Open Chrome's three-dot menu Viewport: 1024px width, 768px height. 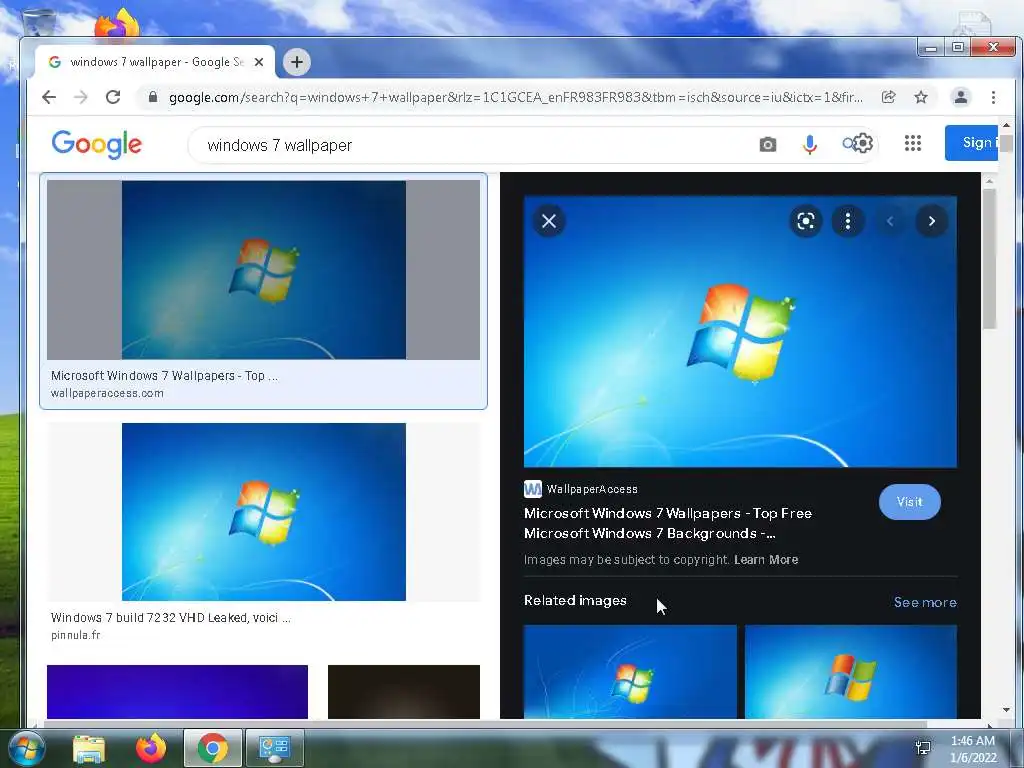(993, 97)
